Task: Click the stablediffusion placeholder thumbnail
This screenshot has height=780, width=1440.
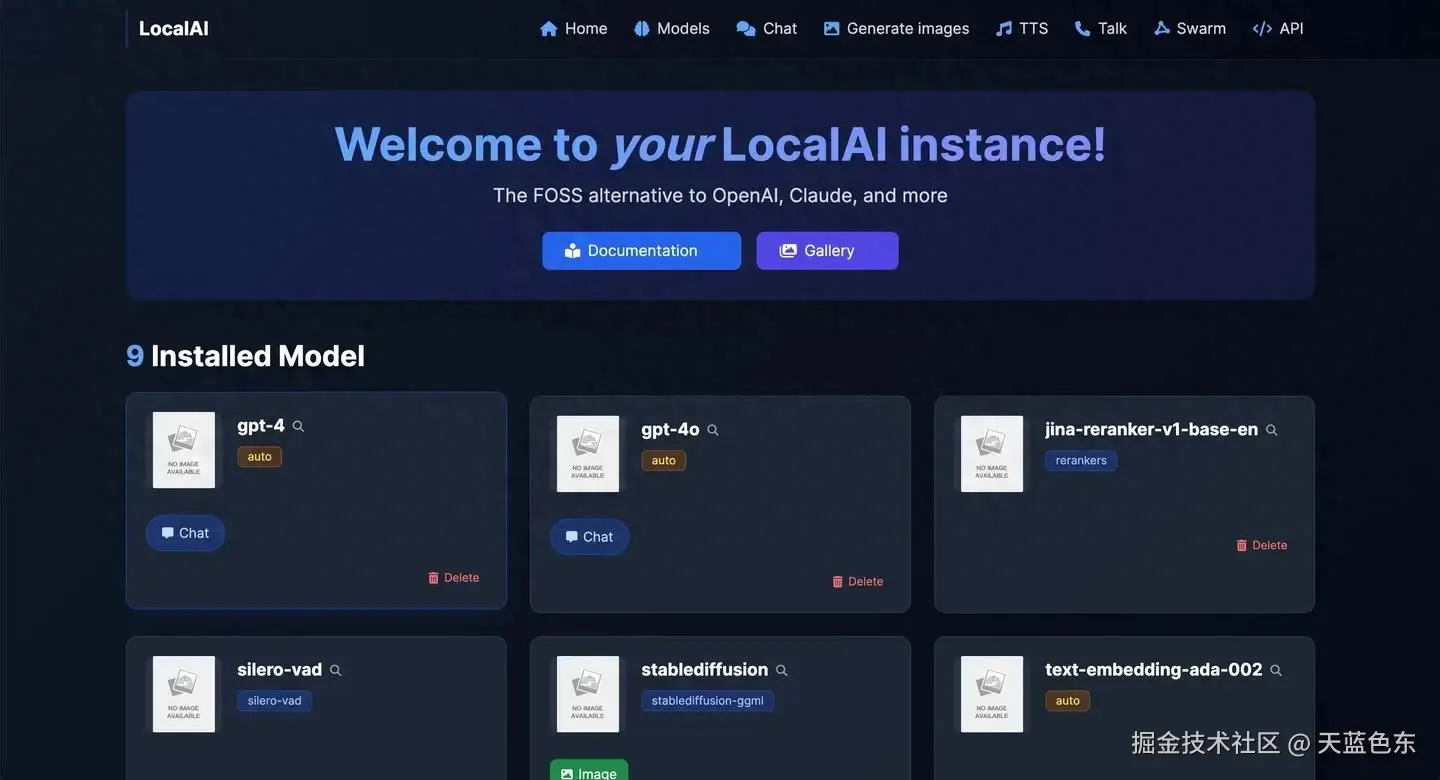Action: [x=588, y=694]
